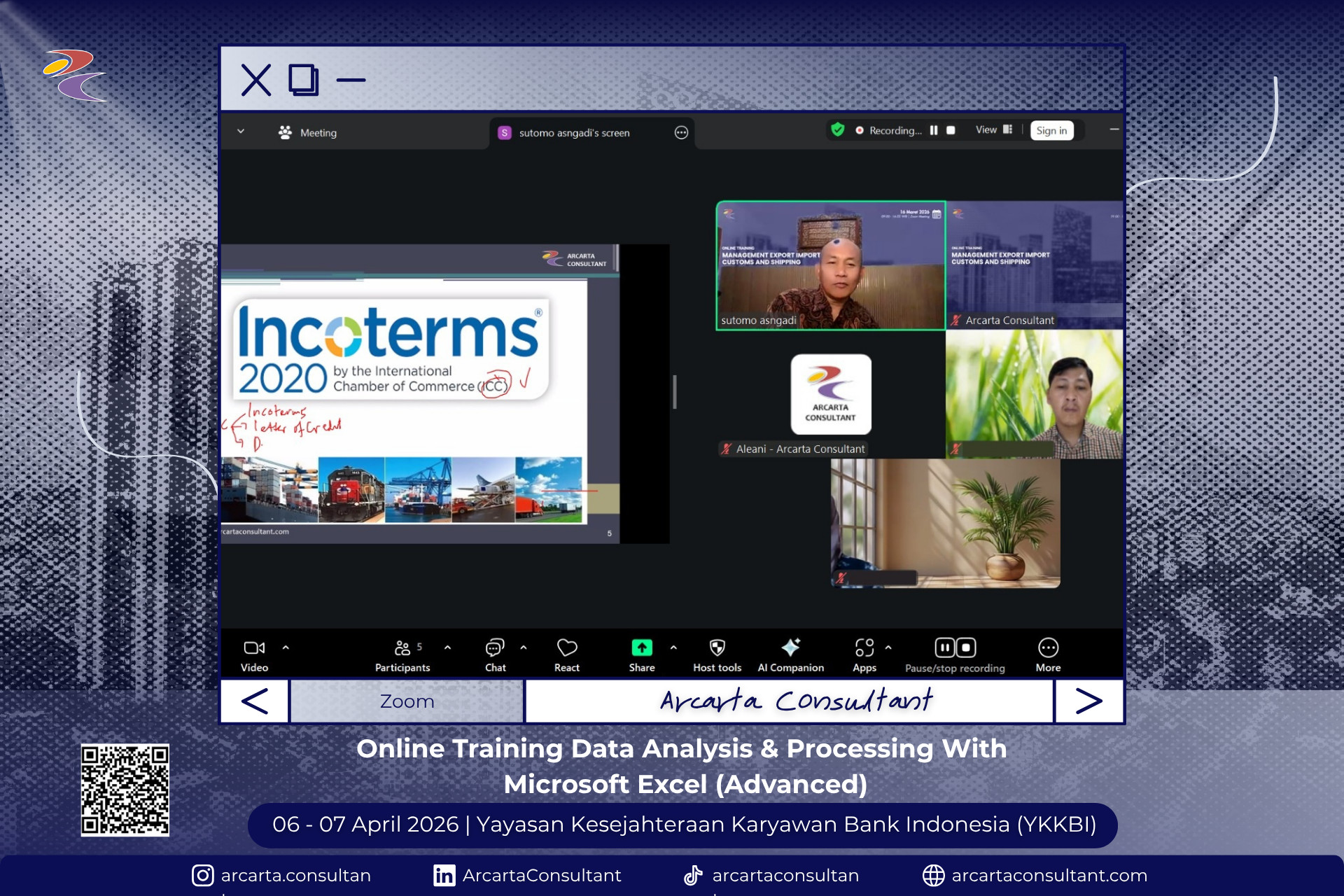This screenshot has width=1344, height=896.
Task: Click the green Share screen icon
Action: [x=641, y=647]
